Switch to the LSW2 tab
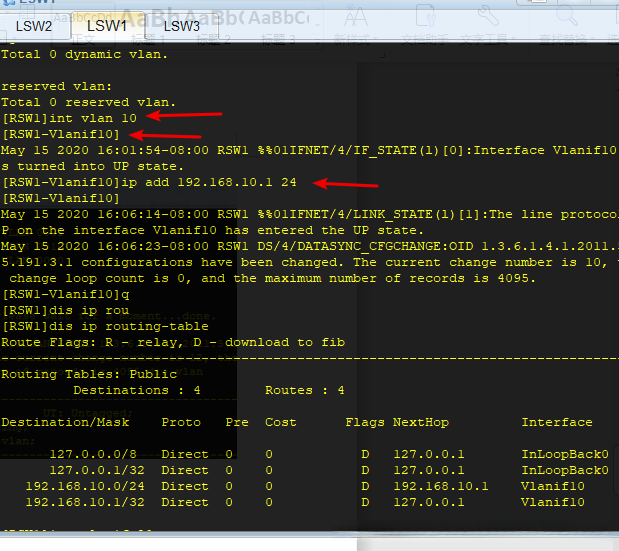Screen dimensions: 619x551 point(34,26)
